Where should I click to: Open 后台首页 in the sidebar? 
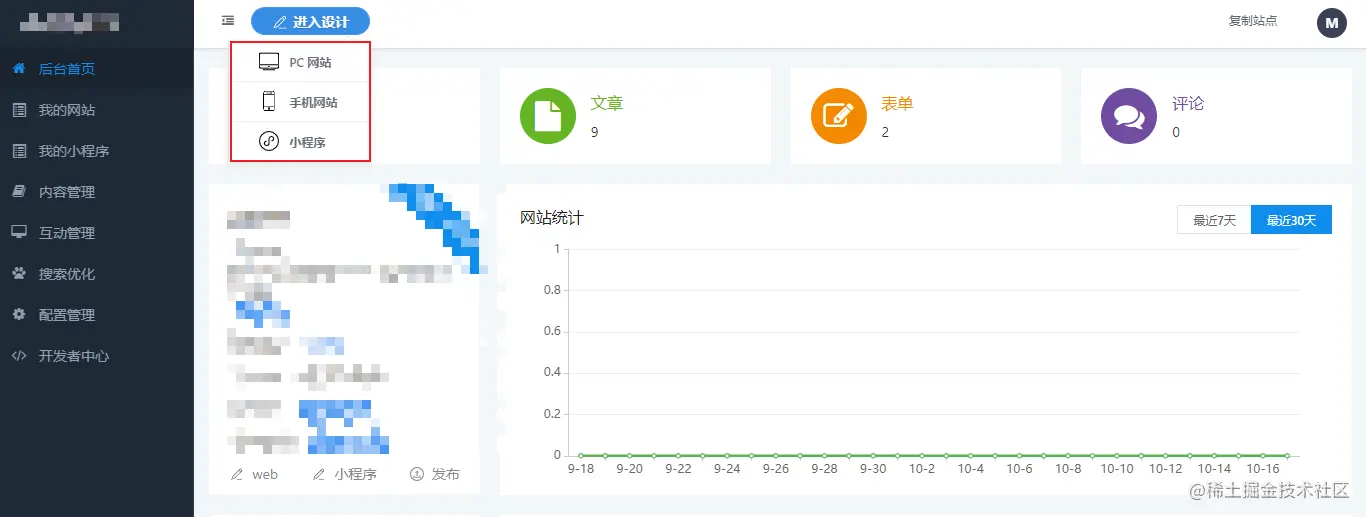97,69
